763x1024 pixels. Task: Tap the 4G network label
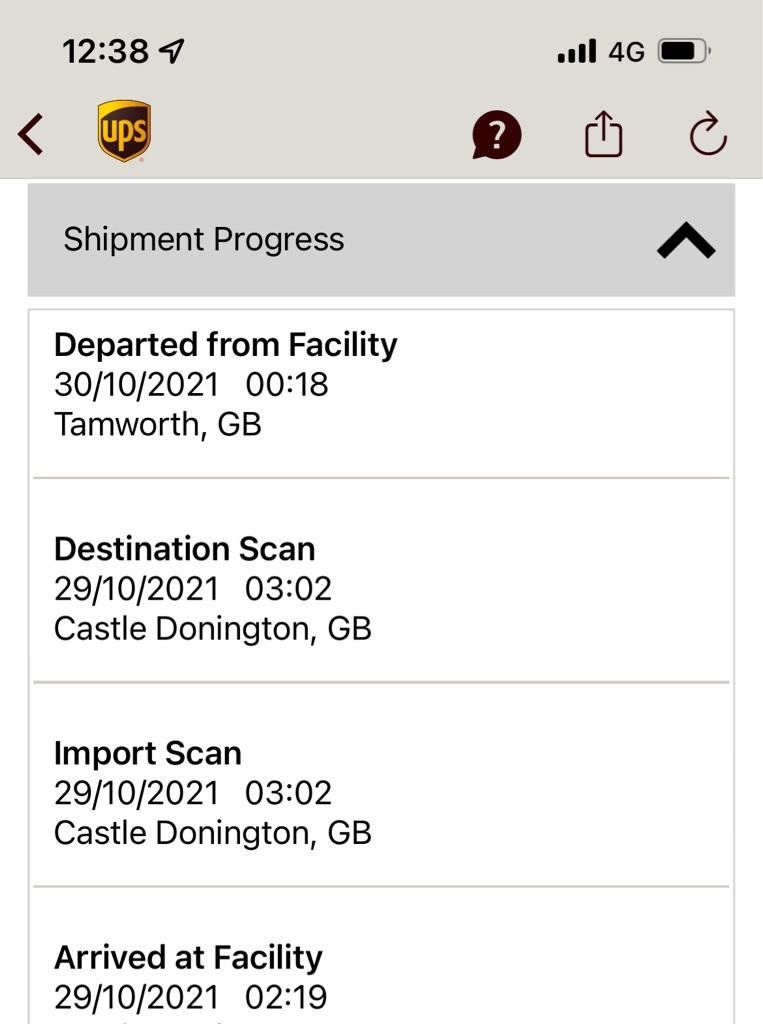pos(626,51)
